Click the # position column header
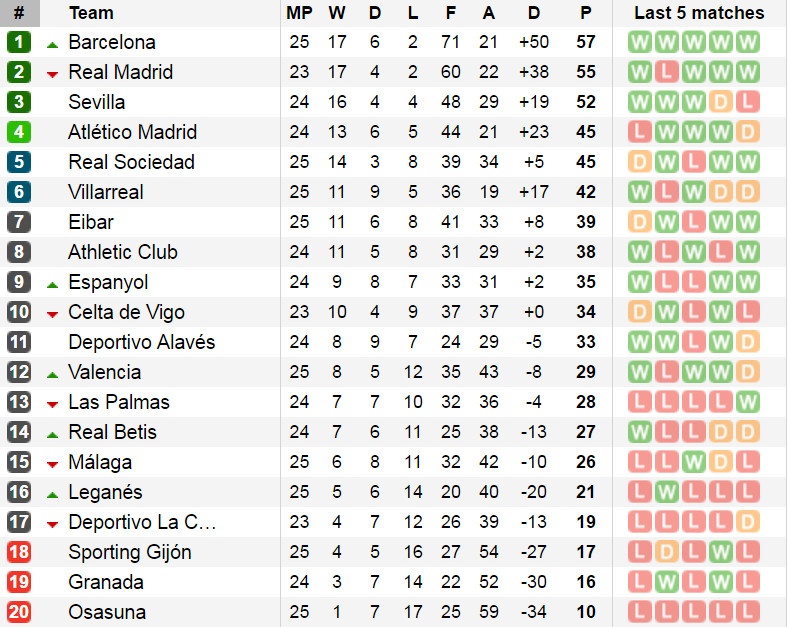 click(19, 13)
